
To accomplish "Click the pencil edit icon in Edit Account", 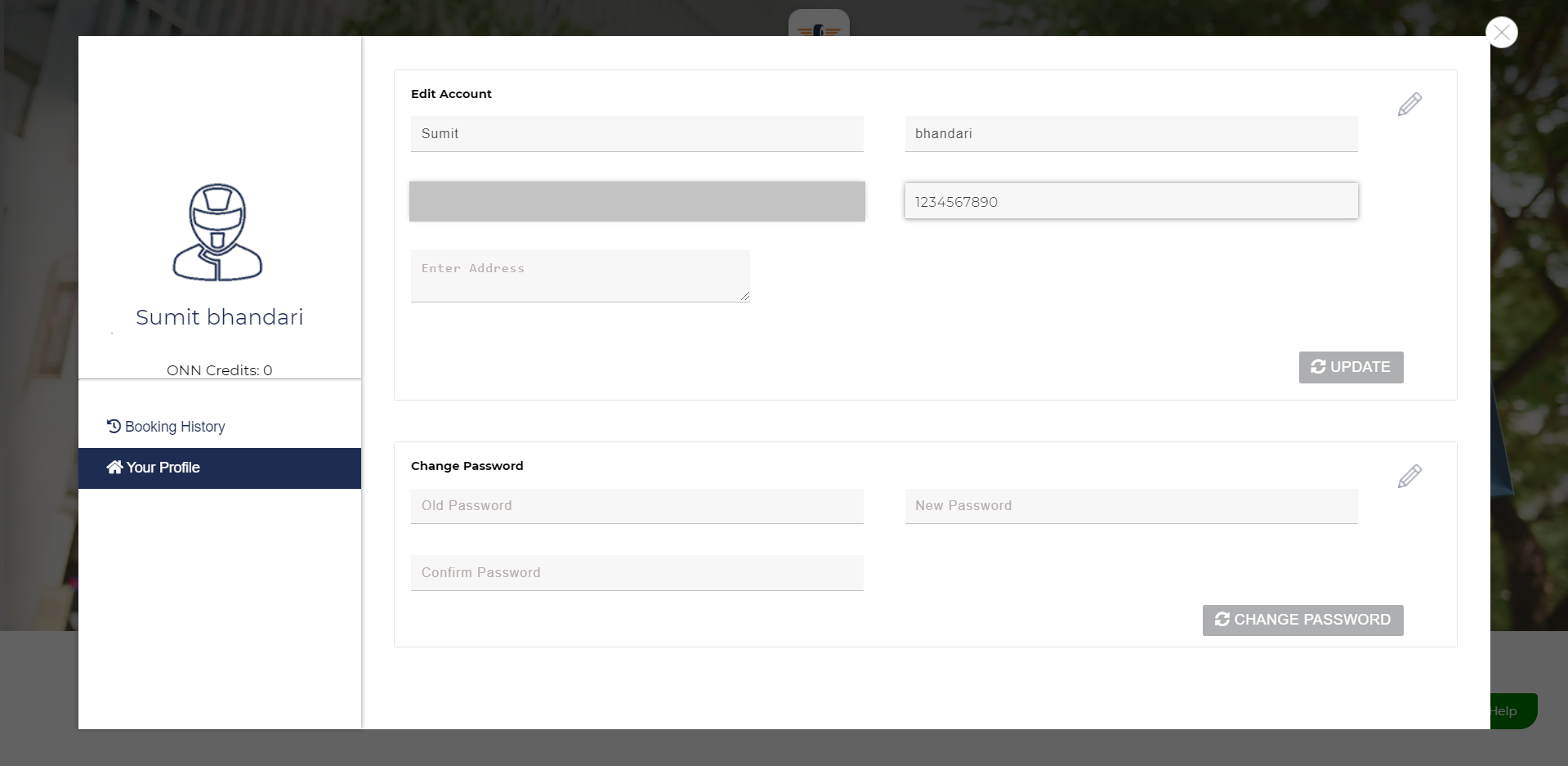I will point(1409,105).
